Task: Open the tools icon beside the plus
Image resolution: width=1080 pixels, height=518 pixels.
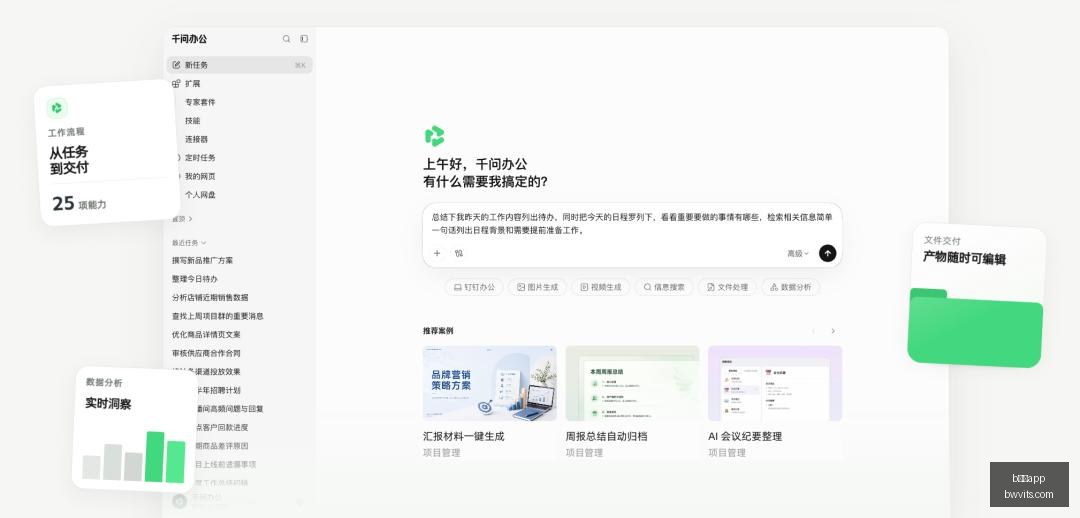Action: (459, 253)
